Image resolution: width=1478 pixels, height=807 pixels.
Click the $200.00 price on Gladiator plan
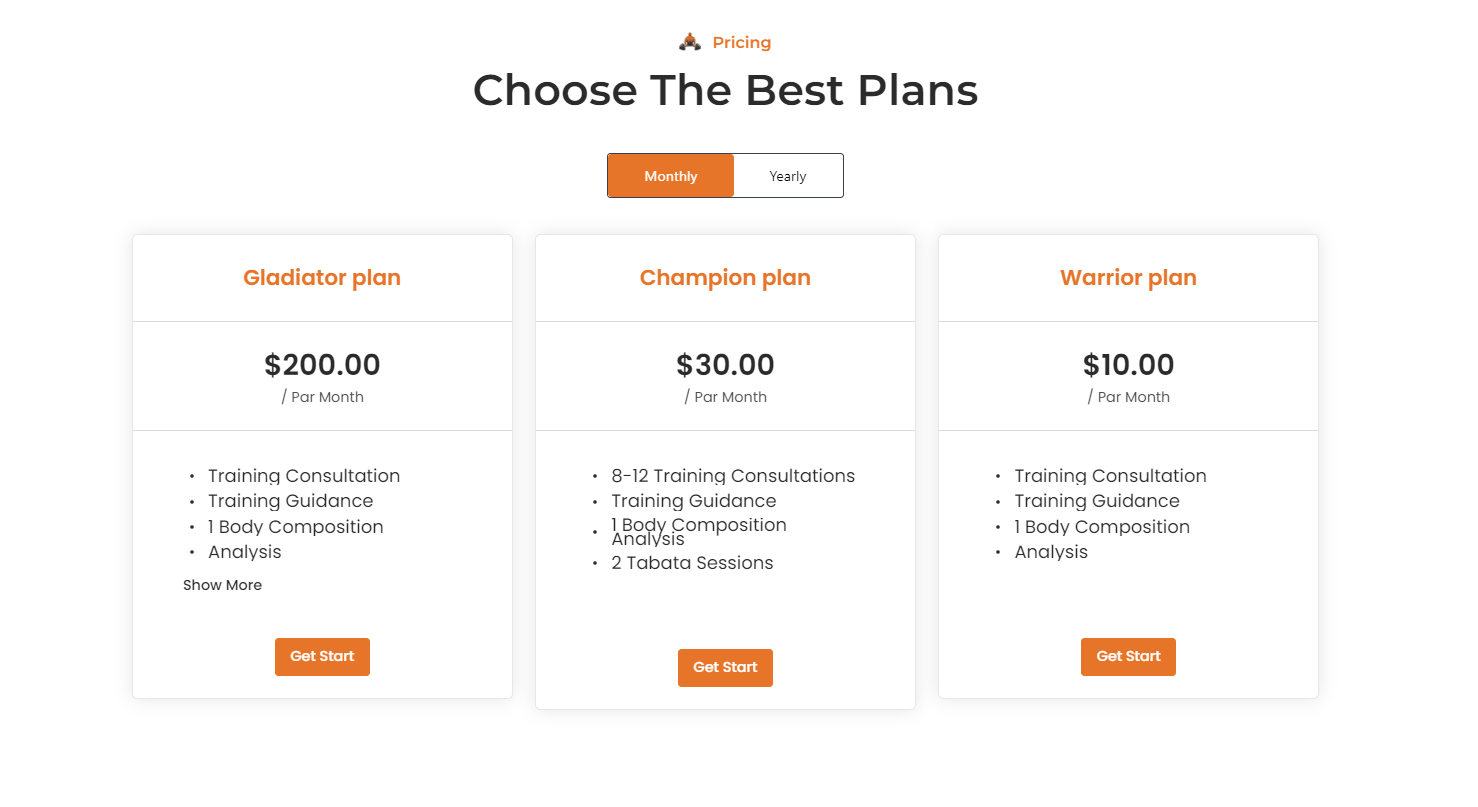coord(322,365)
